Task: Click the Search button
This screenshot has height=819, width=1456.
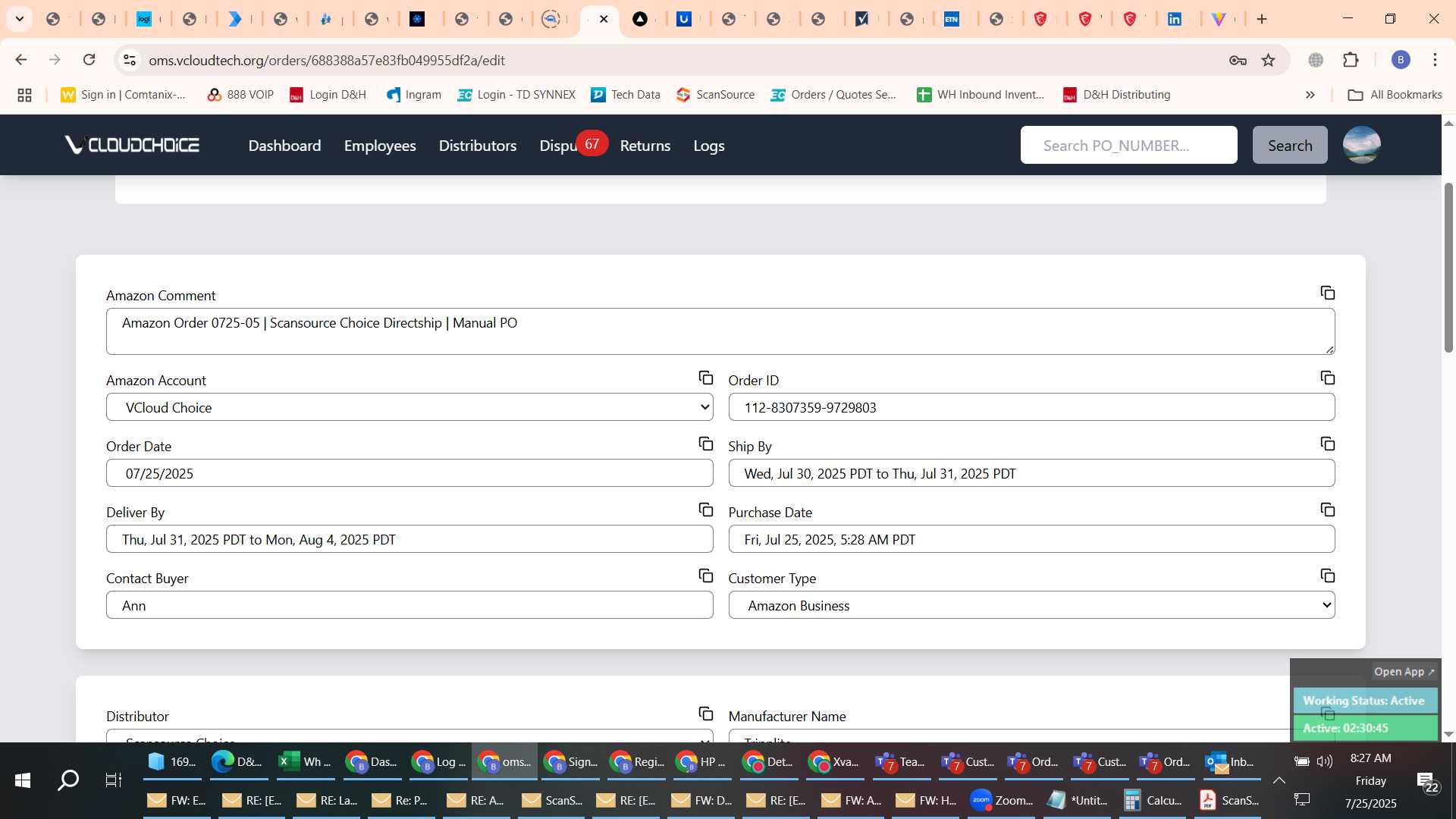Action: [x=1290, y=145]
